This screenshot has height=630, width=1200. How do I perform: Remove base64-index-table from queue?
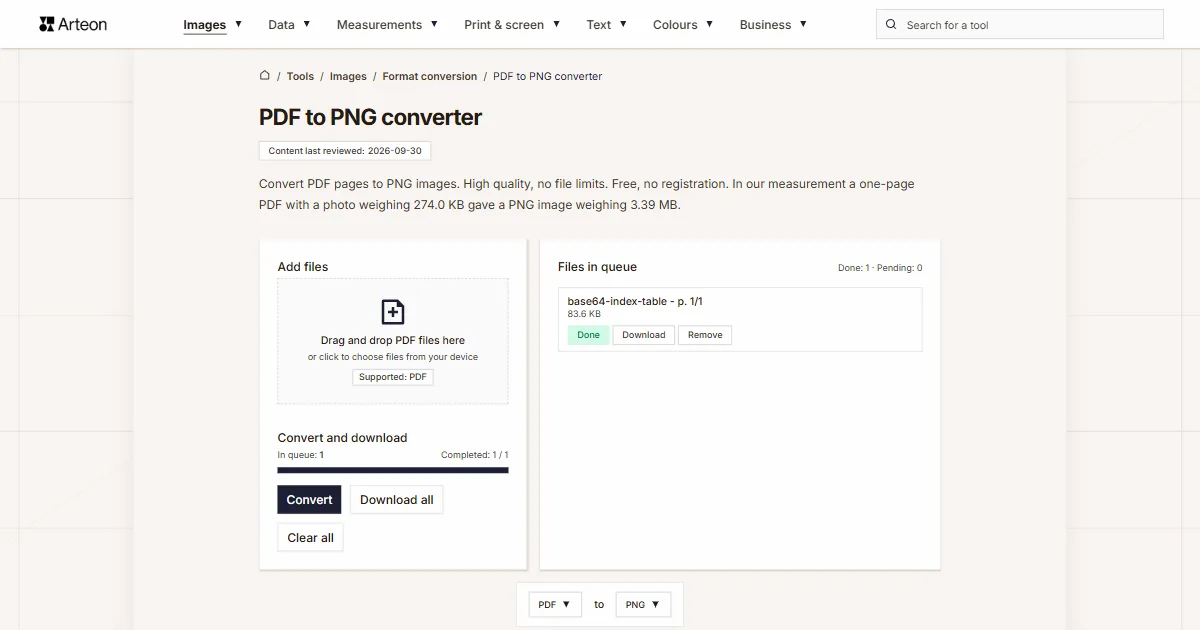(705, 335)
